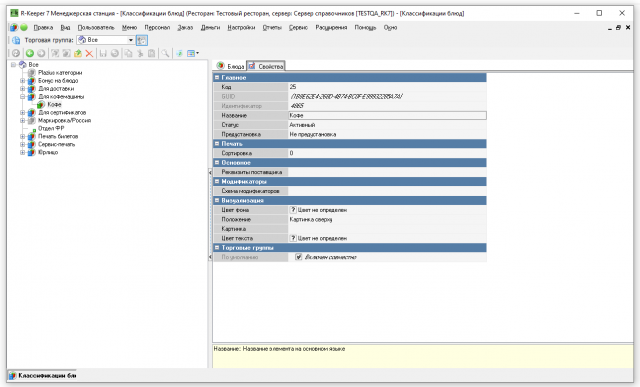The height and width of the screenshot is (387, 640).
Task: Click the Реквизиты поставщика value field
Action: [387, 172]
